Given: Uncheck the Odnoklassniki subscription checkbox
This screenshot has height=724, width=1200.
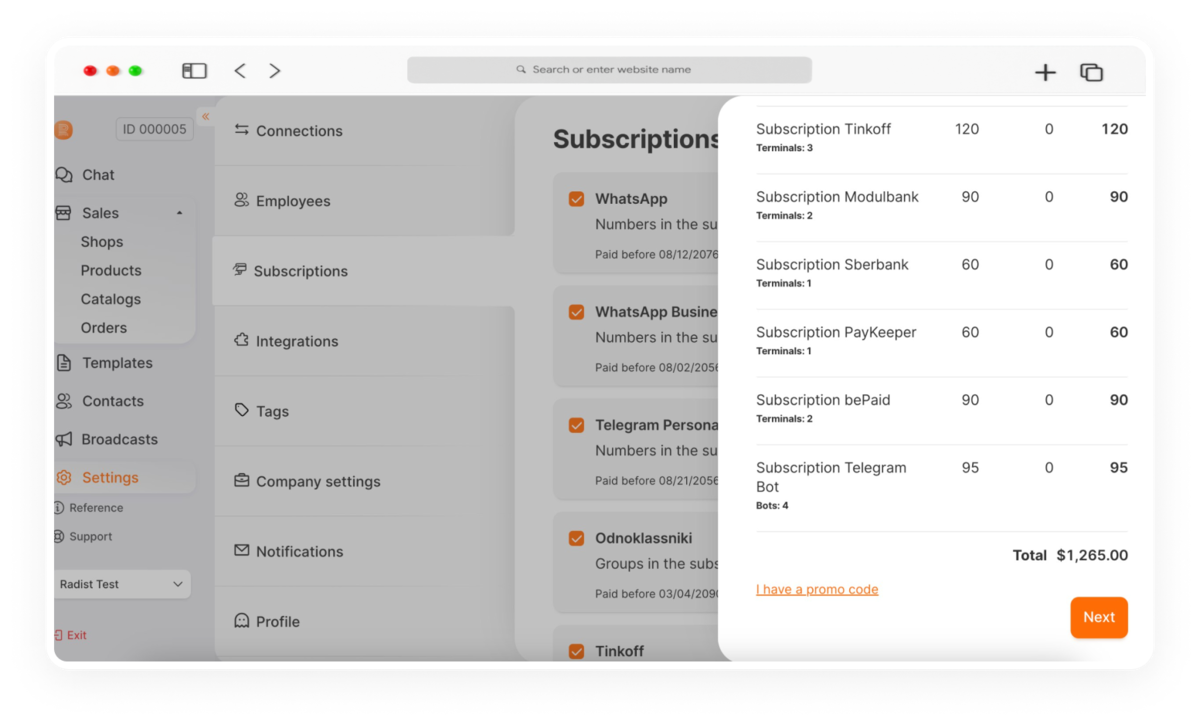Looking at the screenshot, I should (576, 538).
